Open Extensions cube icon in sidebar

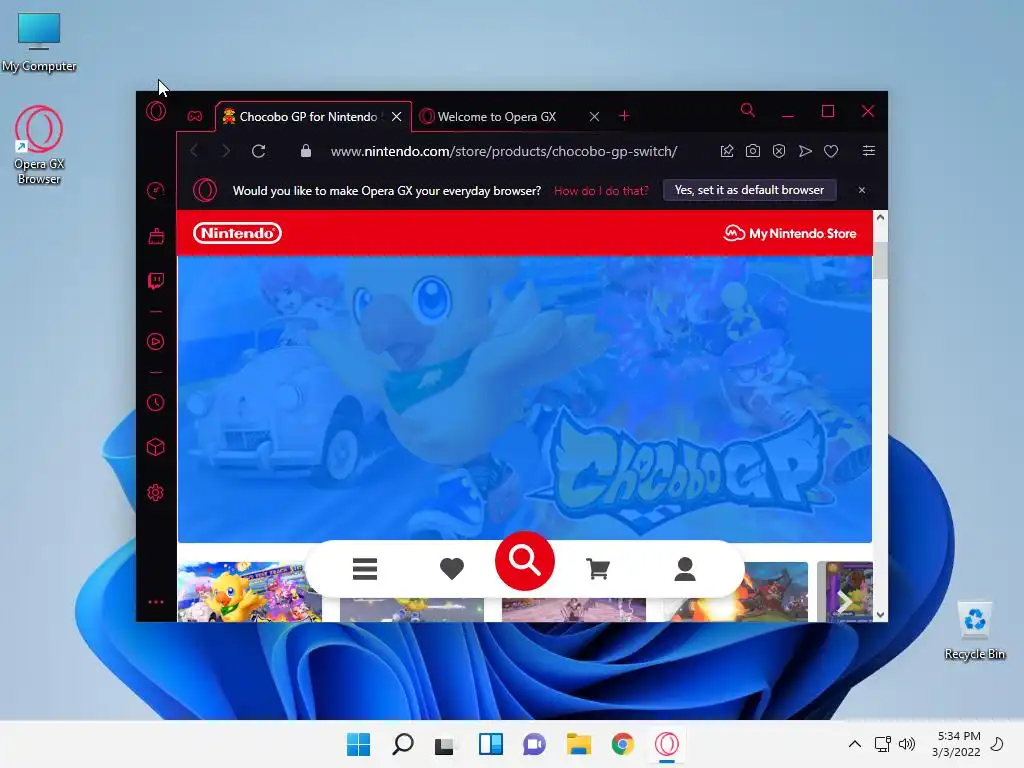click(x=155, y=447)
